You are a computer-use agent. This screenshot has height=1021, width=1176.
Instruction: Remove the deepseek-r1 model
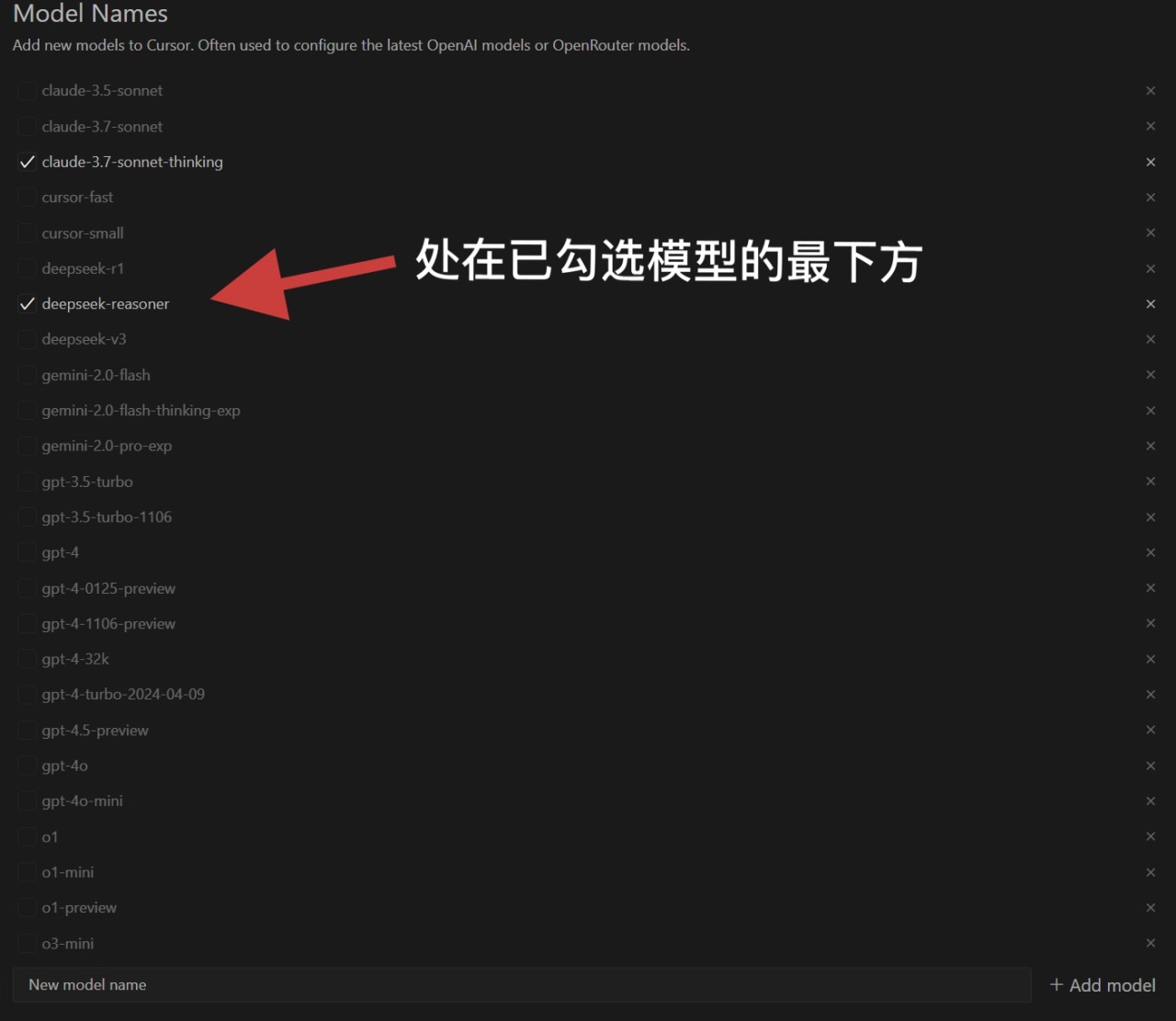coord(1150,268)
